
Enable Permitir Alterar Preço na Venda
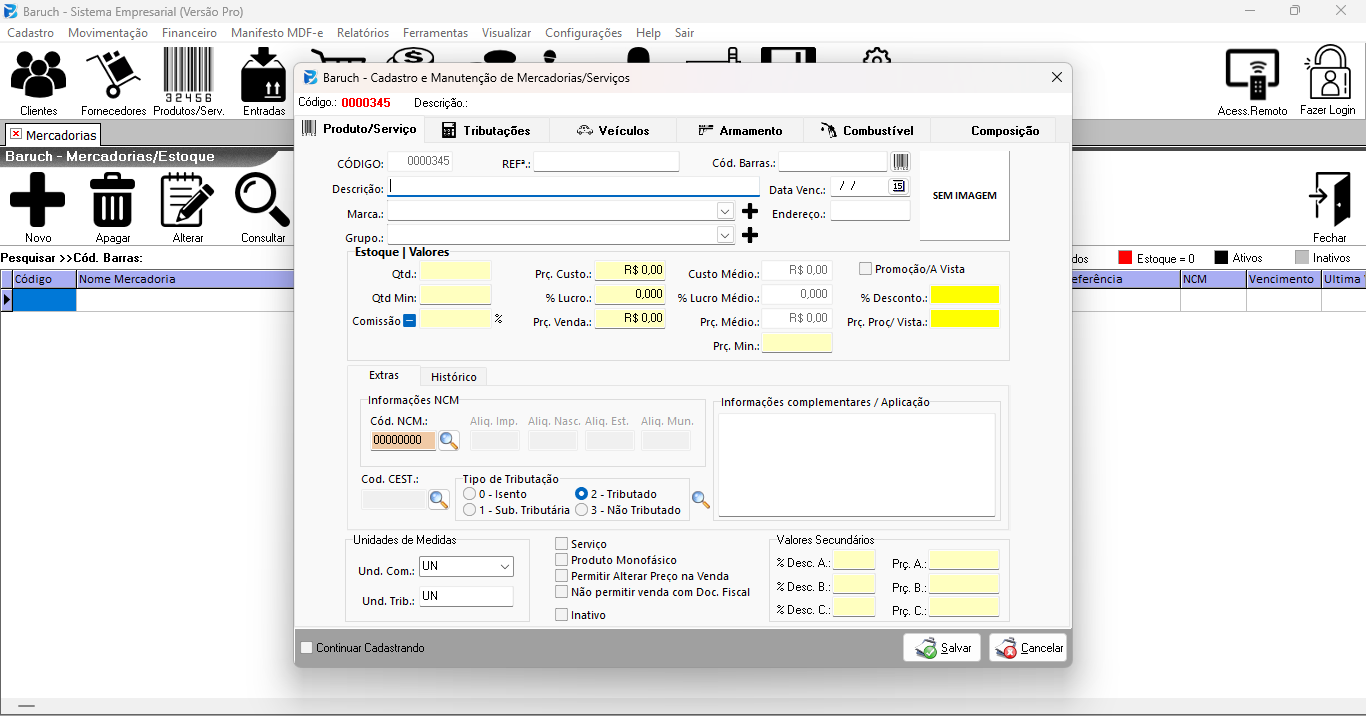pyautogui.click(x=562, y=576)
